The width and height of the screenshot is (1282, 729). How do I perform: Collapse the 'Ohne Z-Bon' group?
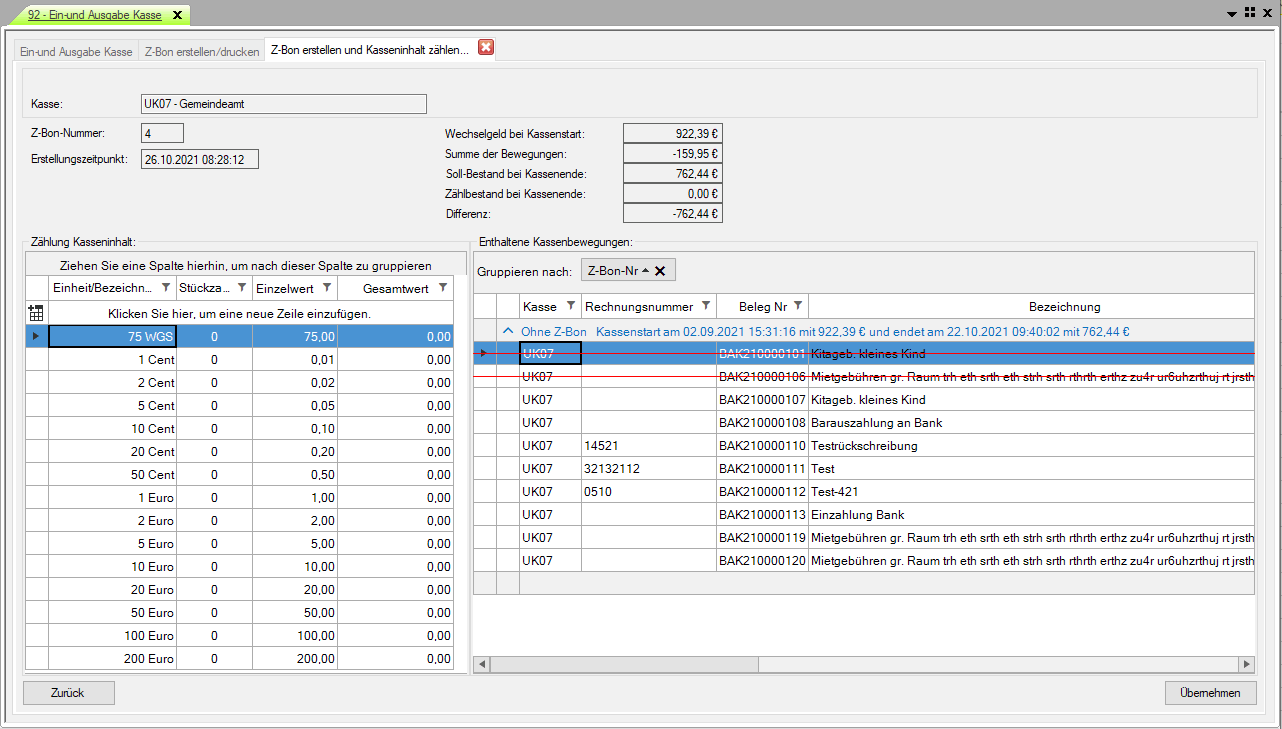(x=508, y=331)
